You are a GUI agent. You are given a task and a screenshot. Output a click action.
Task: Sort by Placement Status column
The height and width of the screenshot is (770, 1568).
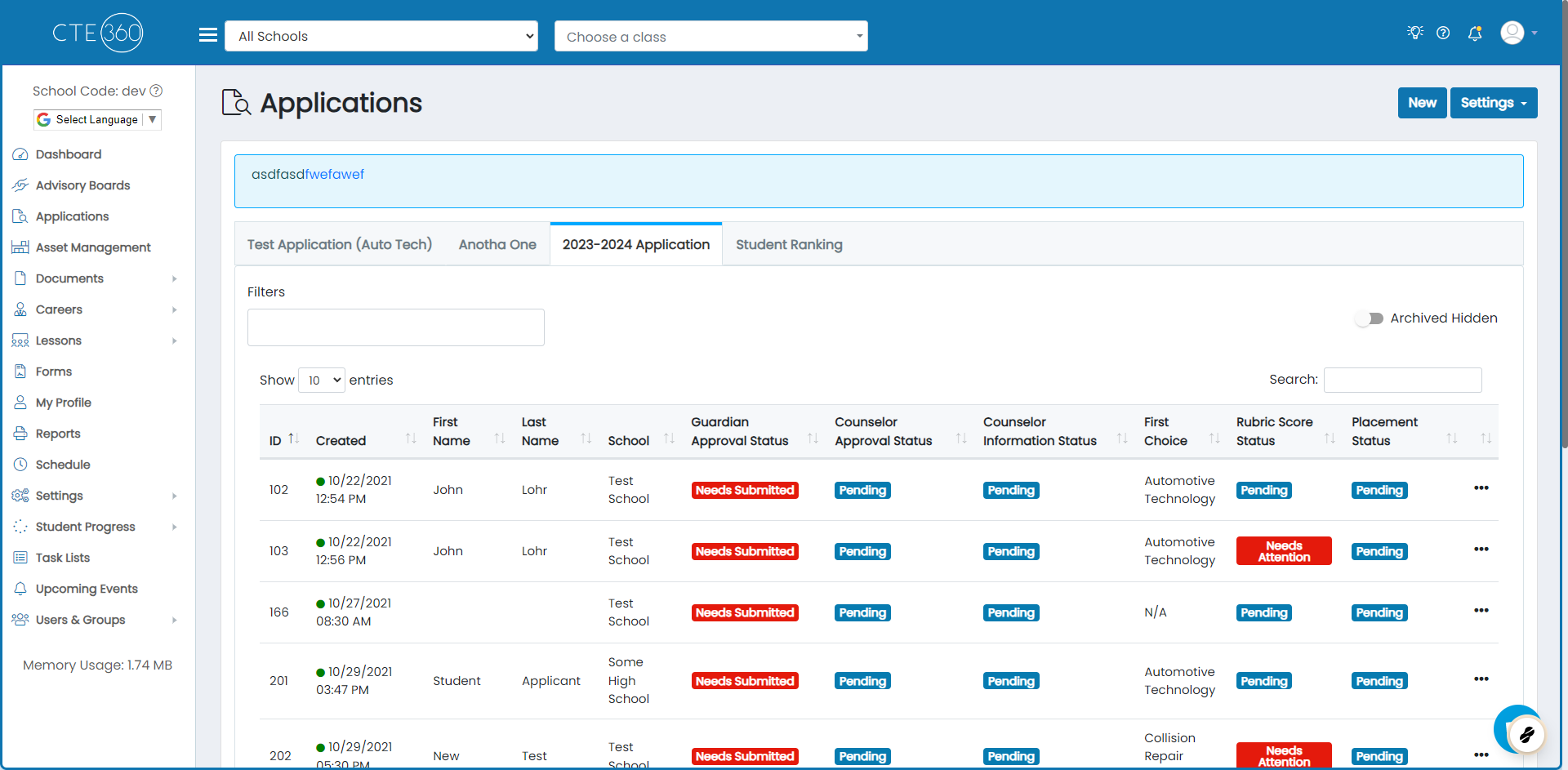tap(1401, 431)
